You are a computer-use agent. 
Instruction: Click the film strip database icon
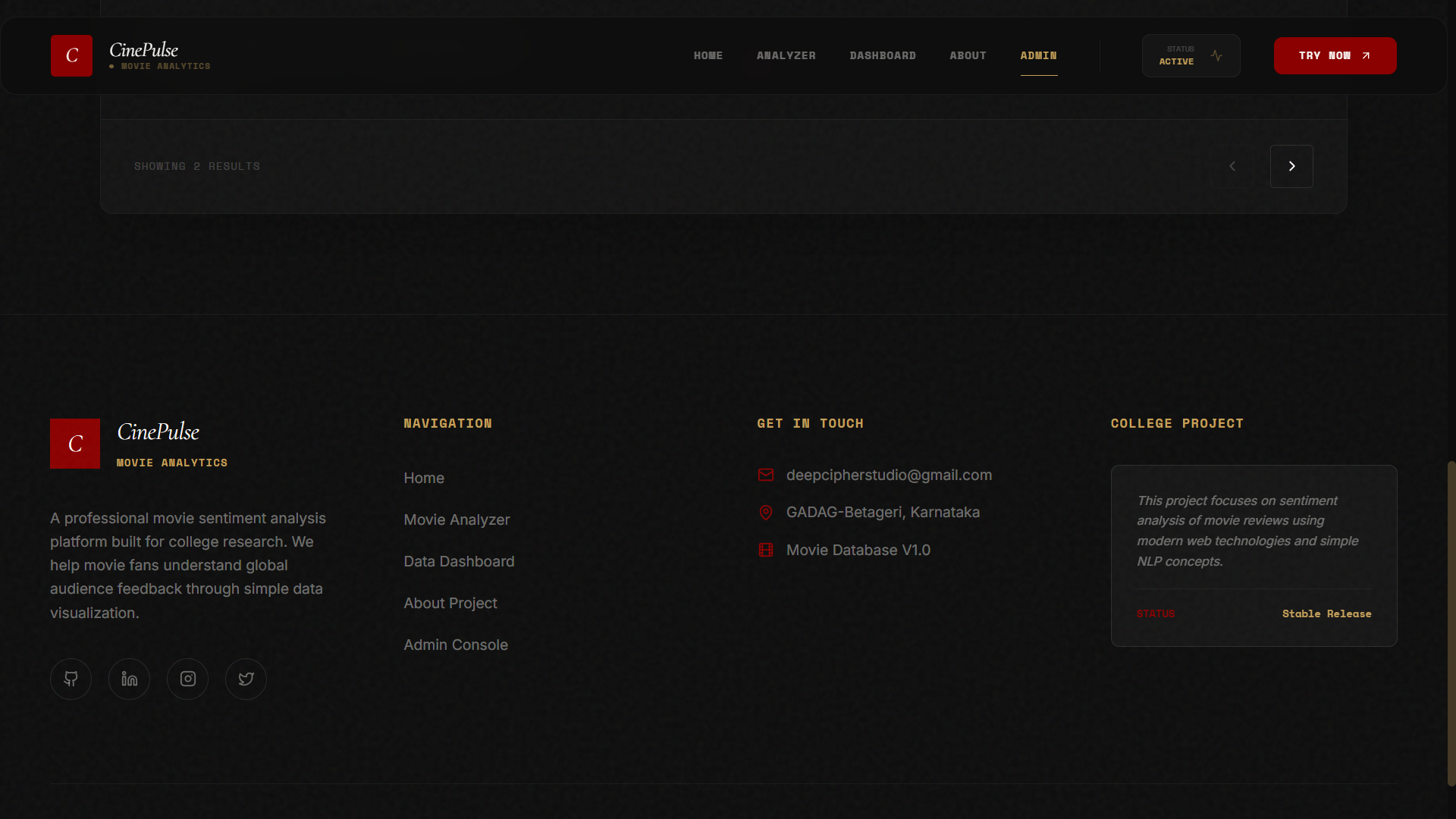coord(766,550)
